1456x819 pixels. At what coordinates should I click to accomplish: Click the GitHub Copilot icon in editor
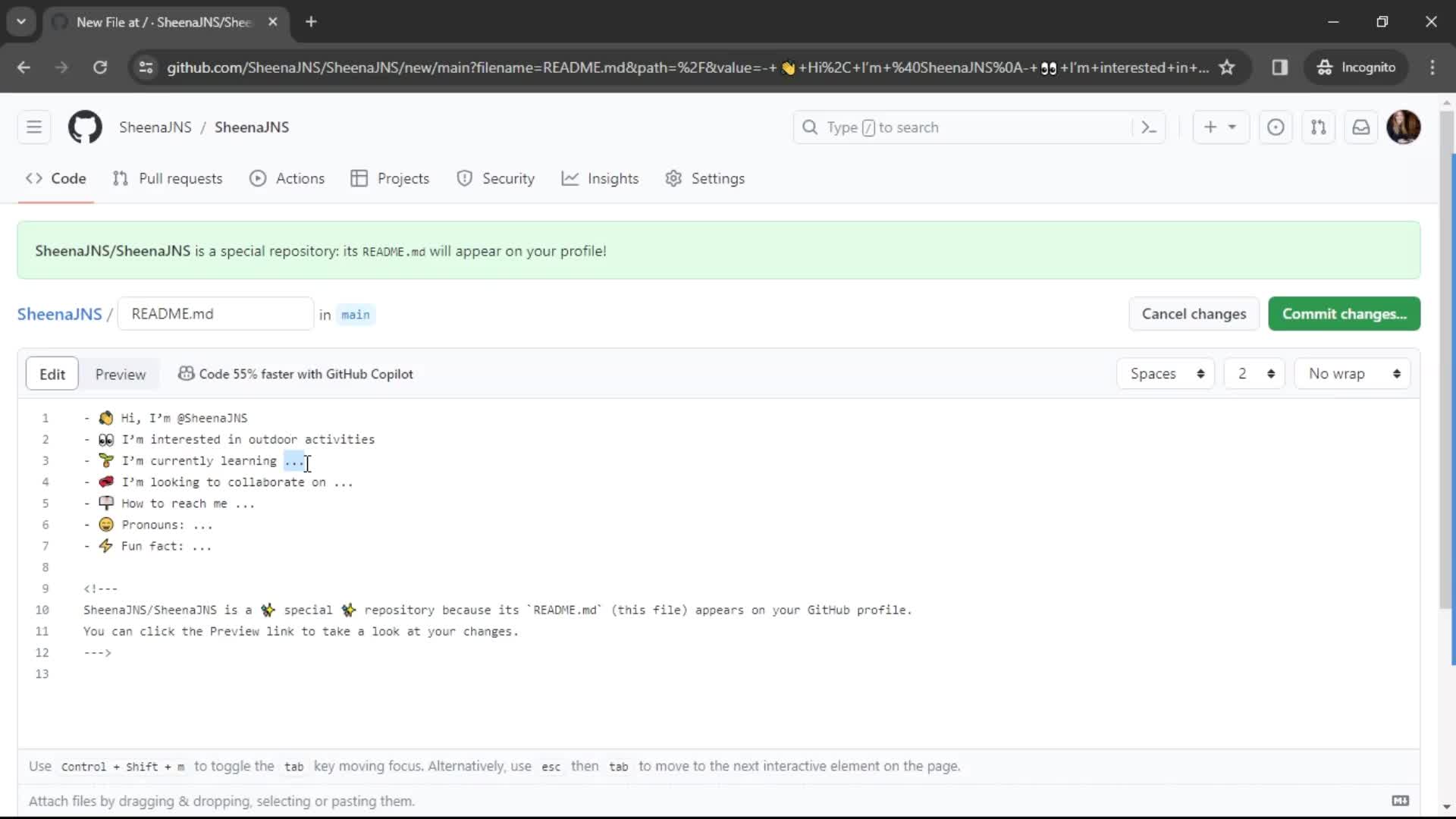tap(185, 373)
